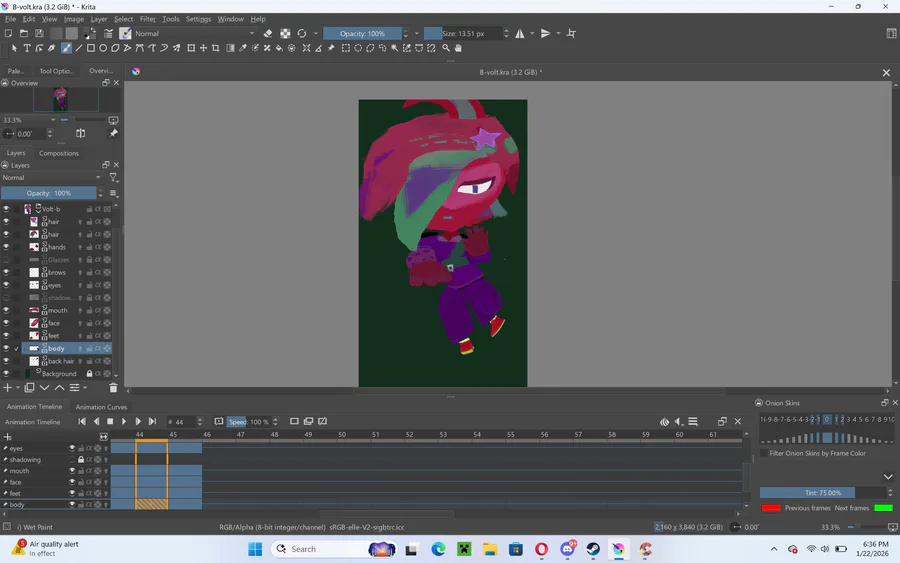This screenshot has height=563, width=900.
Task: Select the Rectangle shape tool
Action: [91, 48]
